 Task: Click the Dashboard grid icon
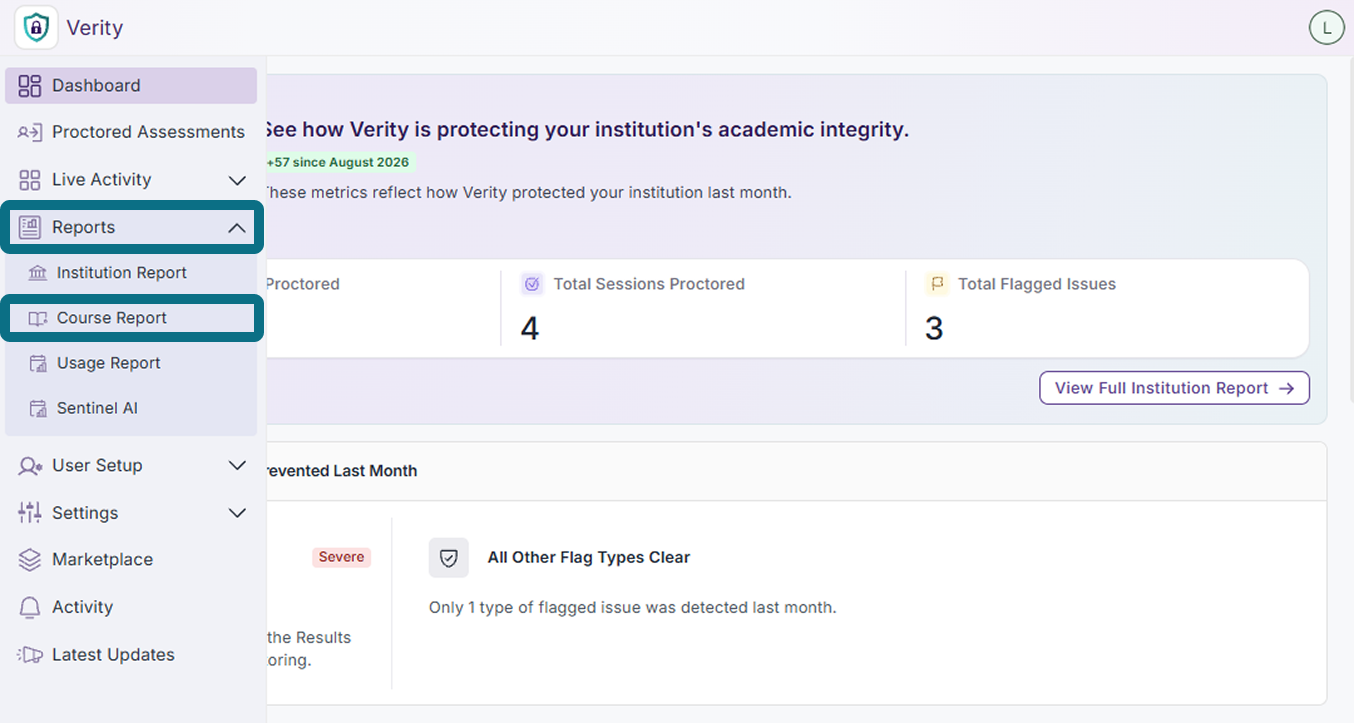pos(30,86)
